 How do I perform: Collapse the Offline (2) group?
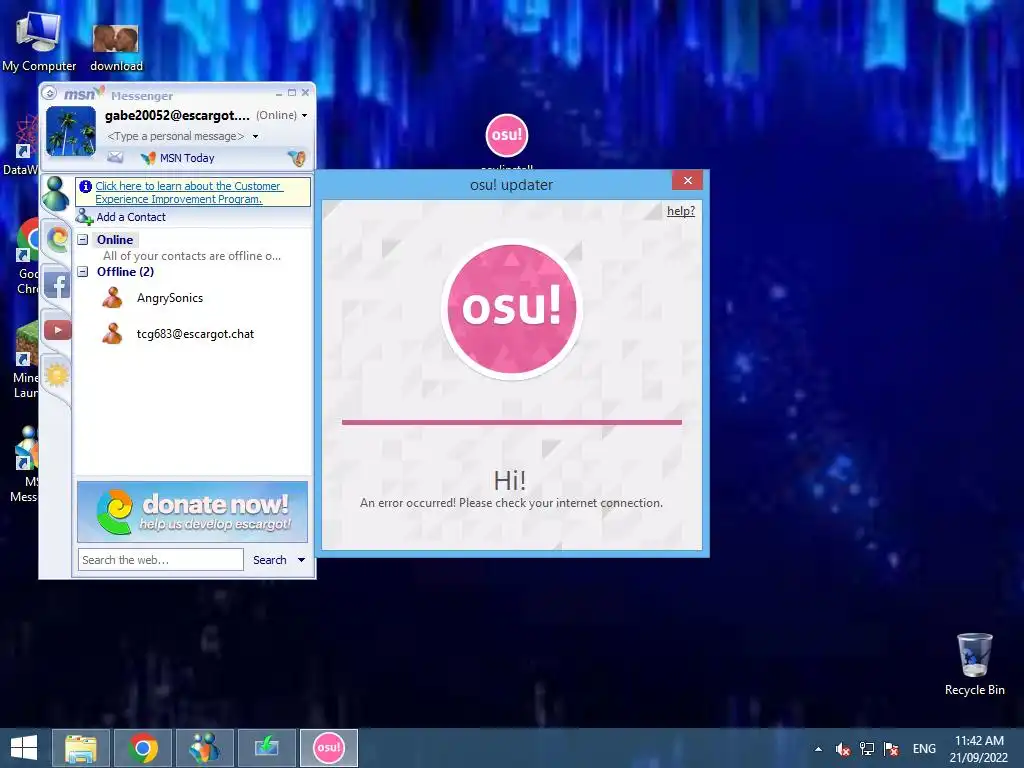coord(83,272)
